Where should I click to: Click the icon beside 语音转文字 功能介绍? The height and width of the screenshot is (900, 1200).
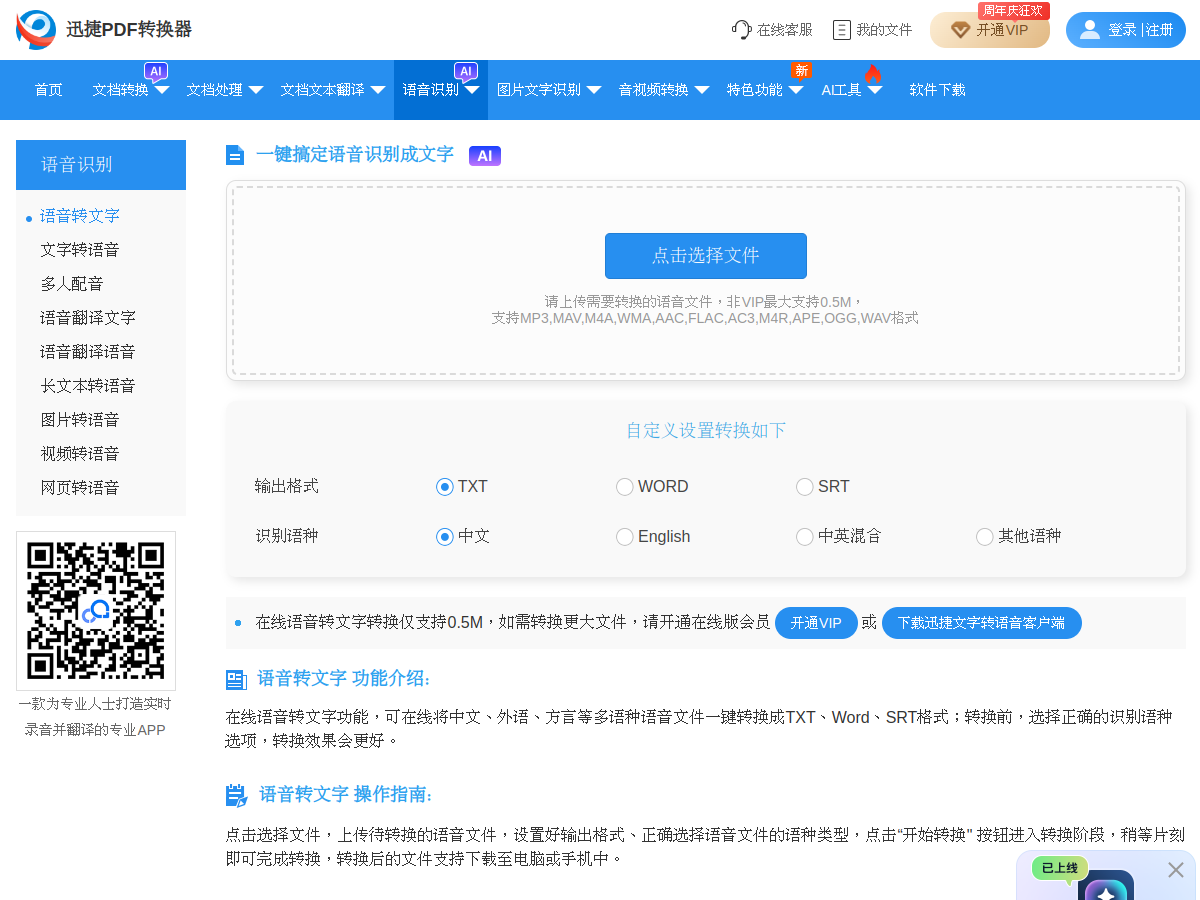tap(236, 680)
